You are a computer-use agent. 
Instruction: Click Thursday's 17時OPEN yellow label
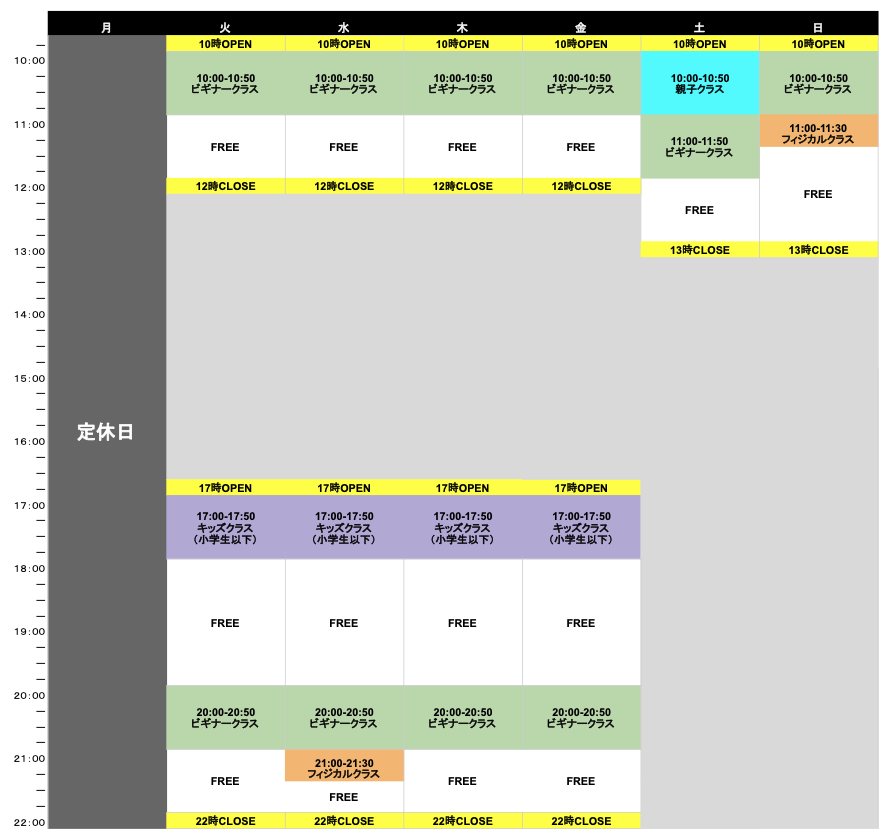[x=462, y=488]
